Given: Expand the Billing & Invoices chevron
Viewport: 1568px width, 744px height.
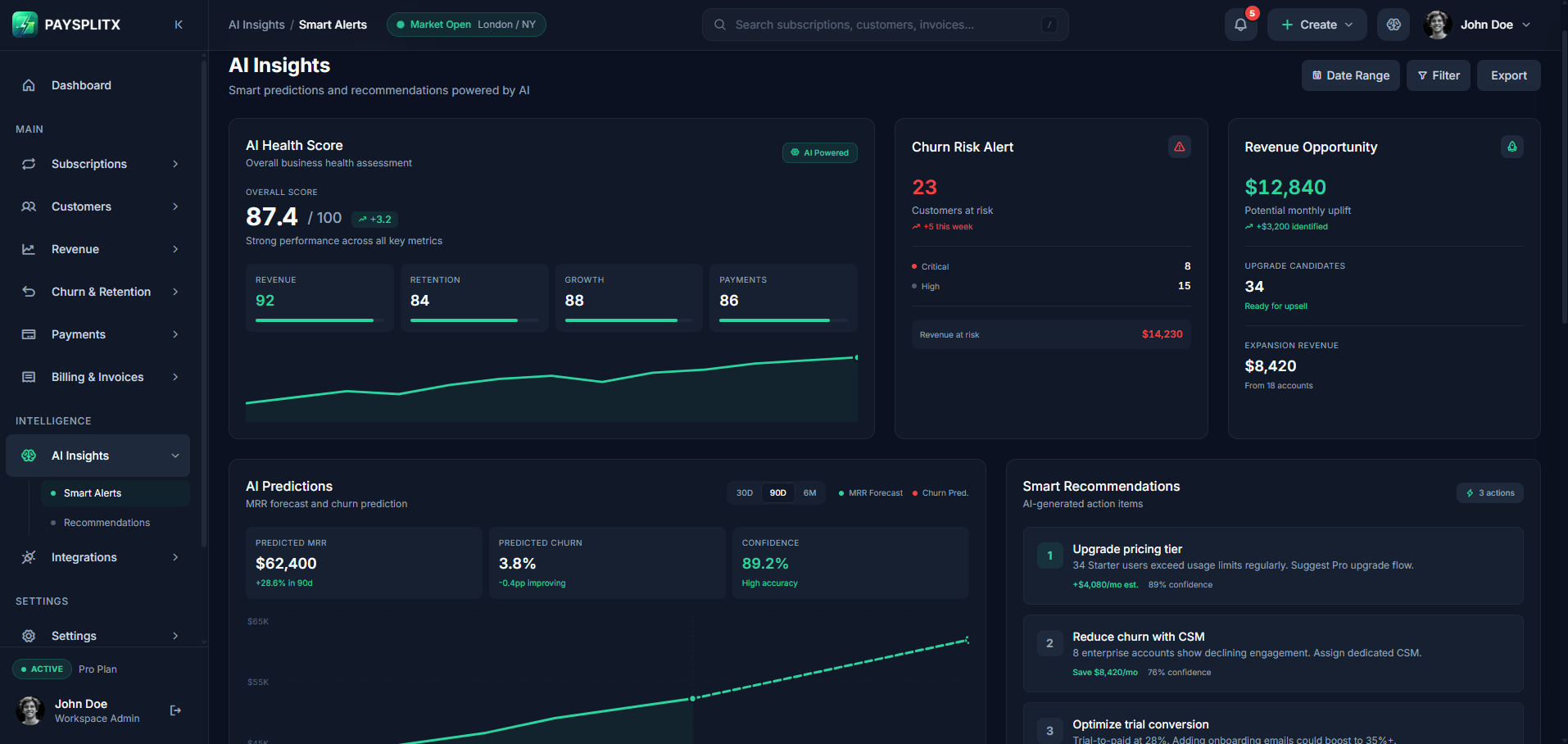Looking at the screenshot, I should pyautogui.click(x=175, y=377).
